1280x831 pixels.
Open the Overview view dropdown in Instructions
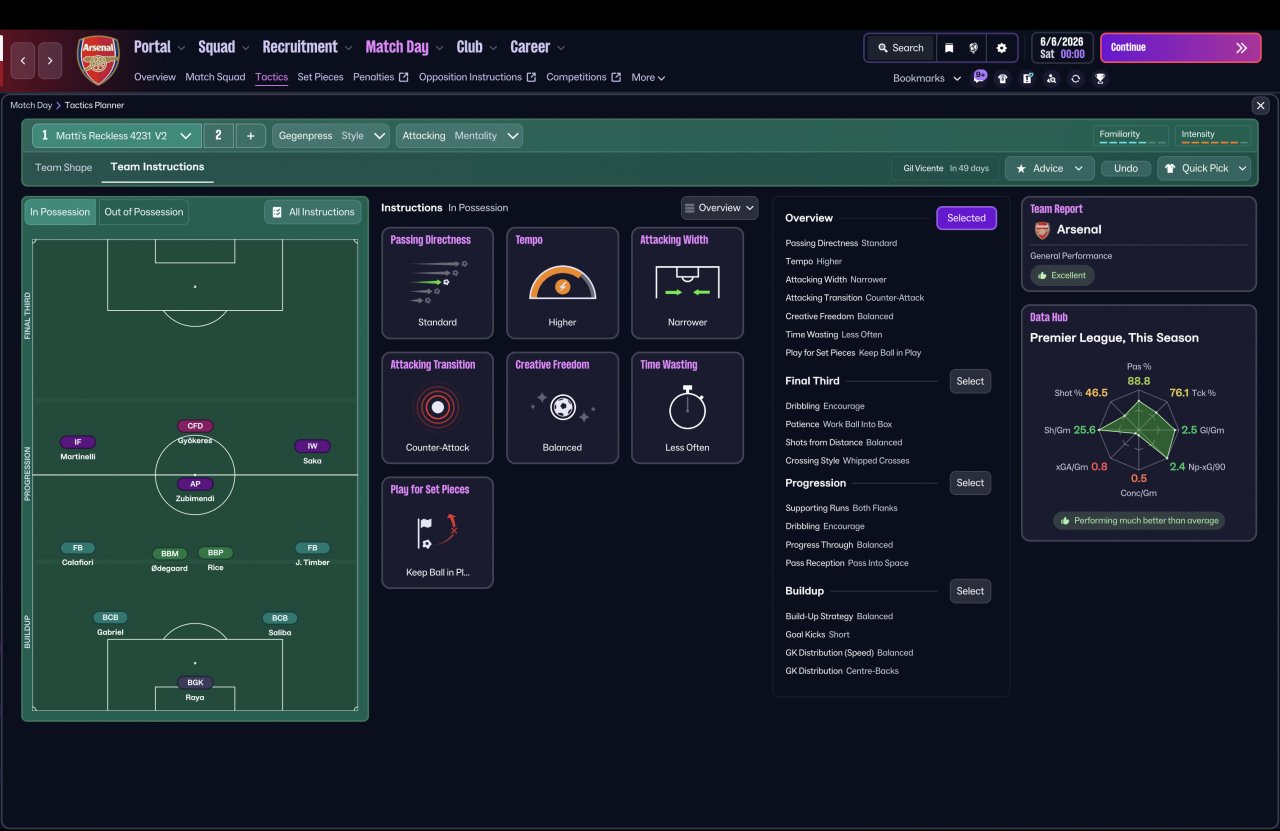click(720, 208)
